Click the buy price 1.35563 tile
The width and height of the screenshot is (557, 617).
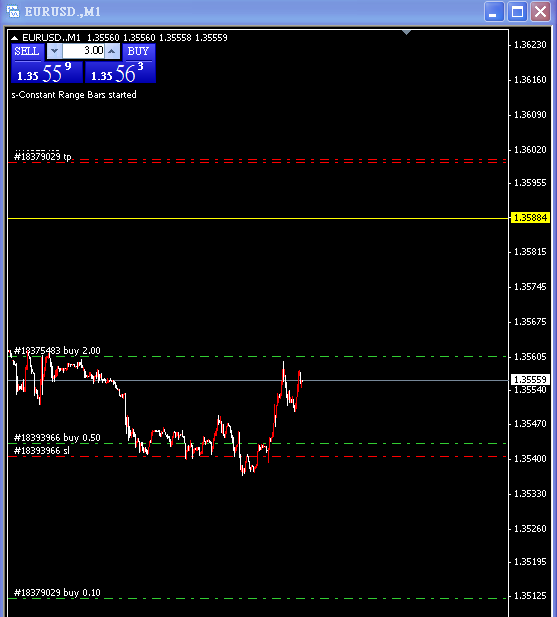click(120, 72)
